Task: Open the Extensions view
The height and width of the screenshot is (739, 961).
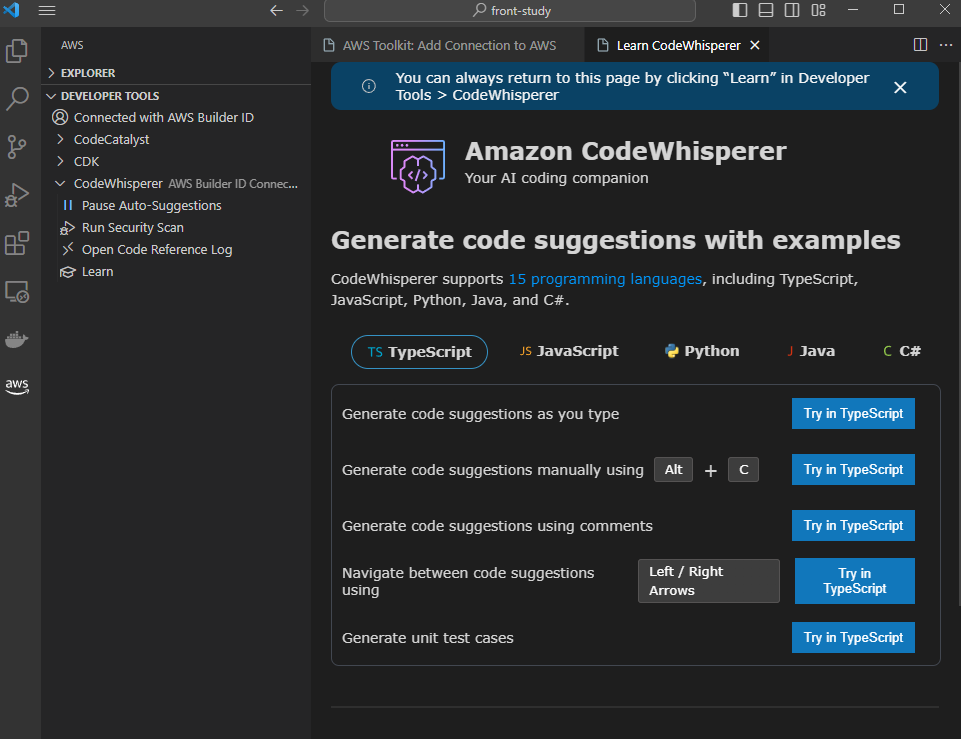Action: point(17,243)
